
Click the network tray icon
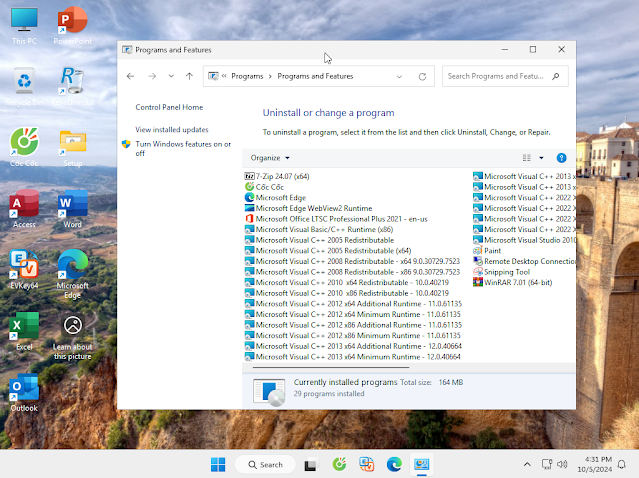click(547, 464)
